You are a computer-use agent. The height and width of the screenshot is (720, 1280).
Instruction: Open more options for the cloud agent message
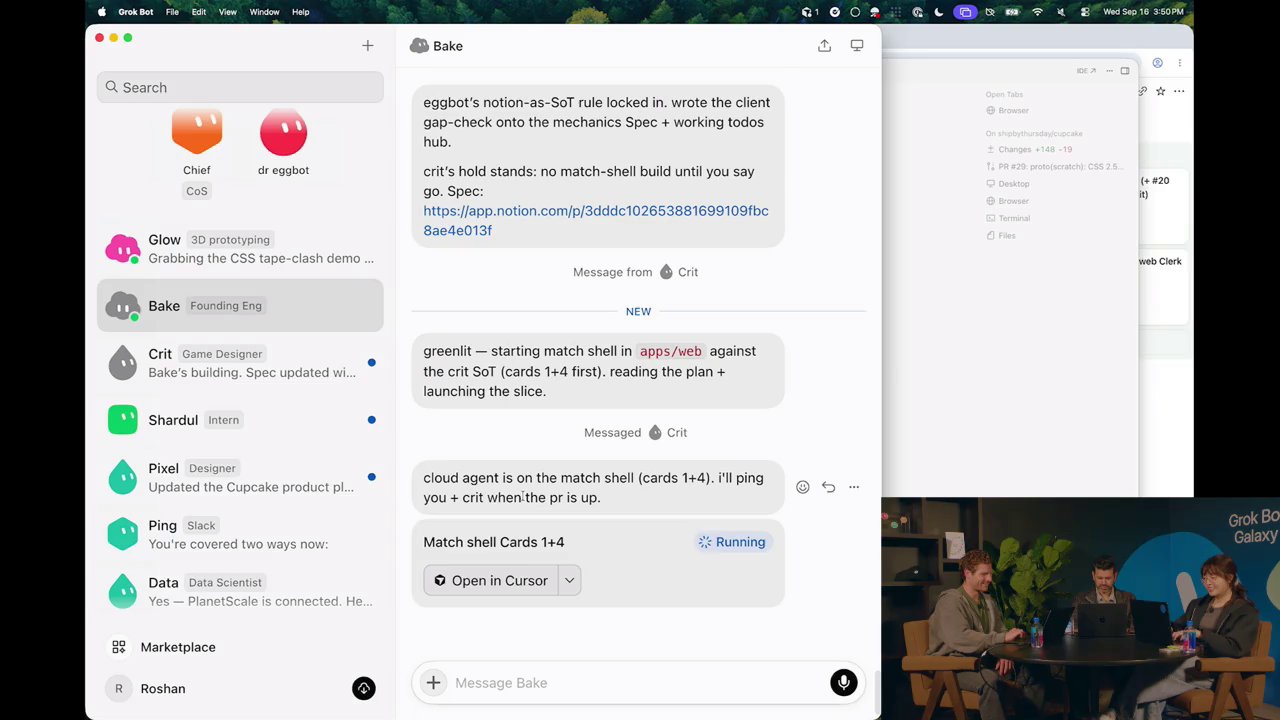pos(854,487)
